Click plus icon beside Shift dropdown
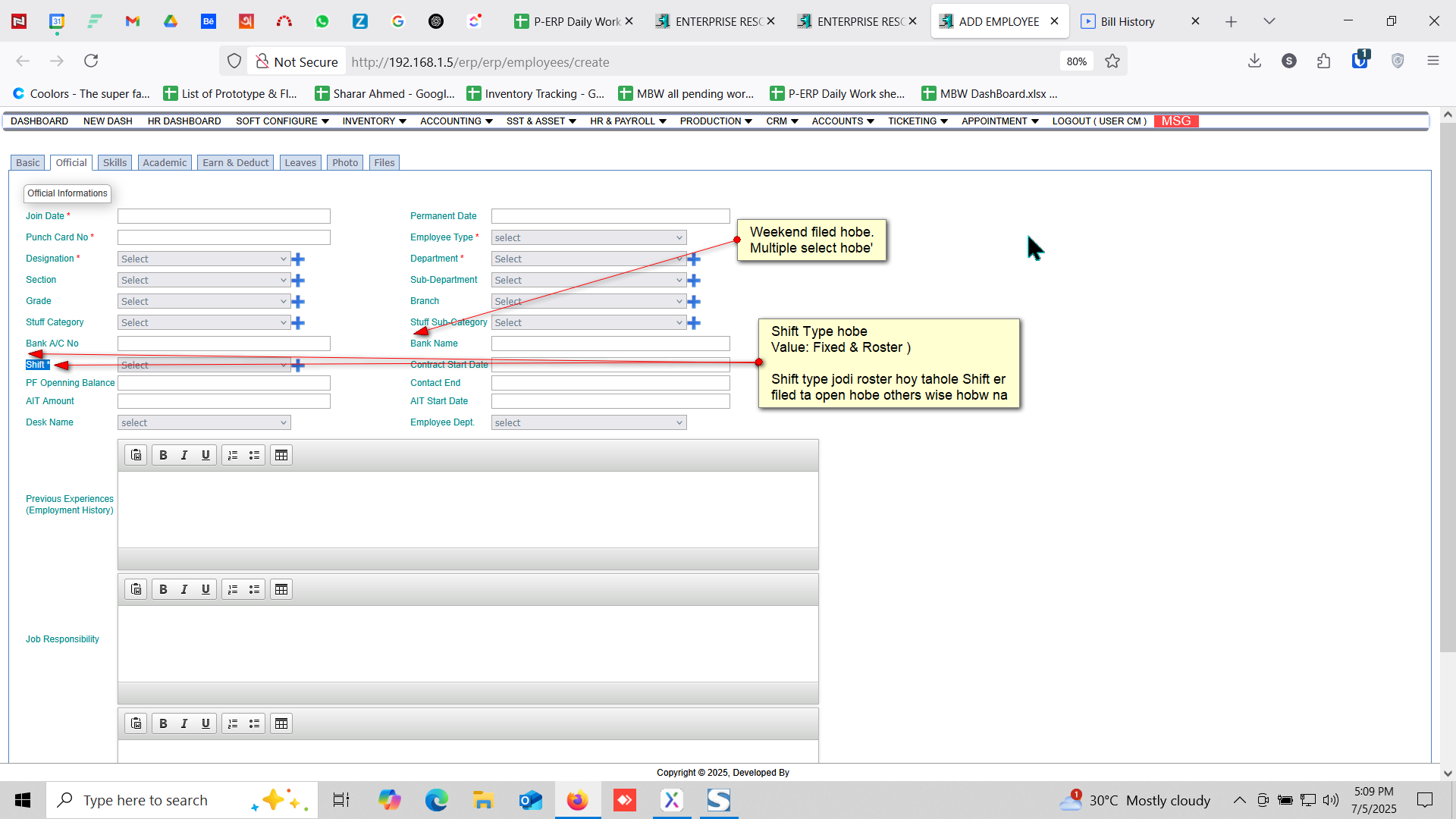The height and width of the screenshot is (819, 1456). pos(298,366)
